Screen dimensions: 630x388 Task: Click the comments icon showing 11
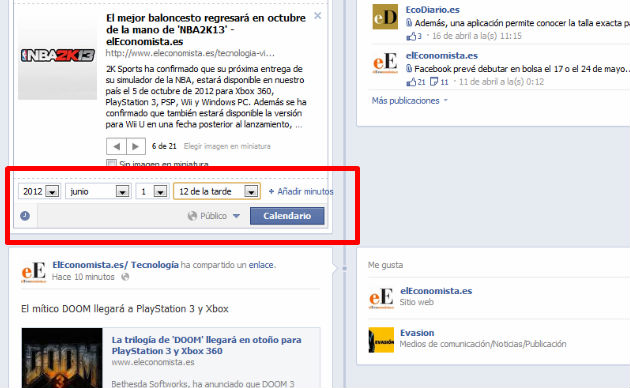tap(434, 82)
